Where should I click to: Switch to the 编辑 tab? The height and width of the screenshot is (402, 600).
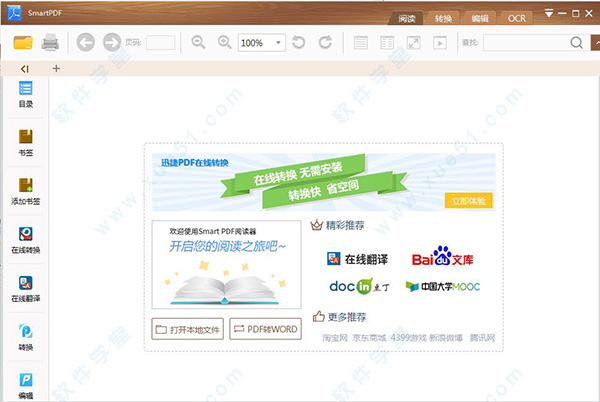[x=479, y=18]
